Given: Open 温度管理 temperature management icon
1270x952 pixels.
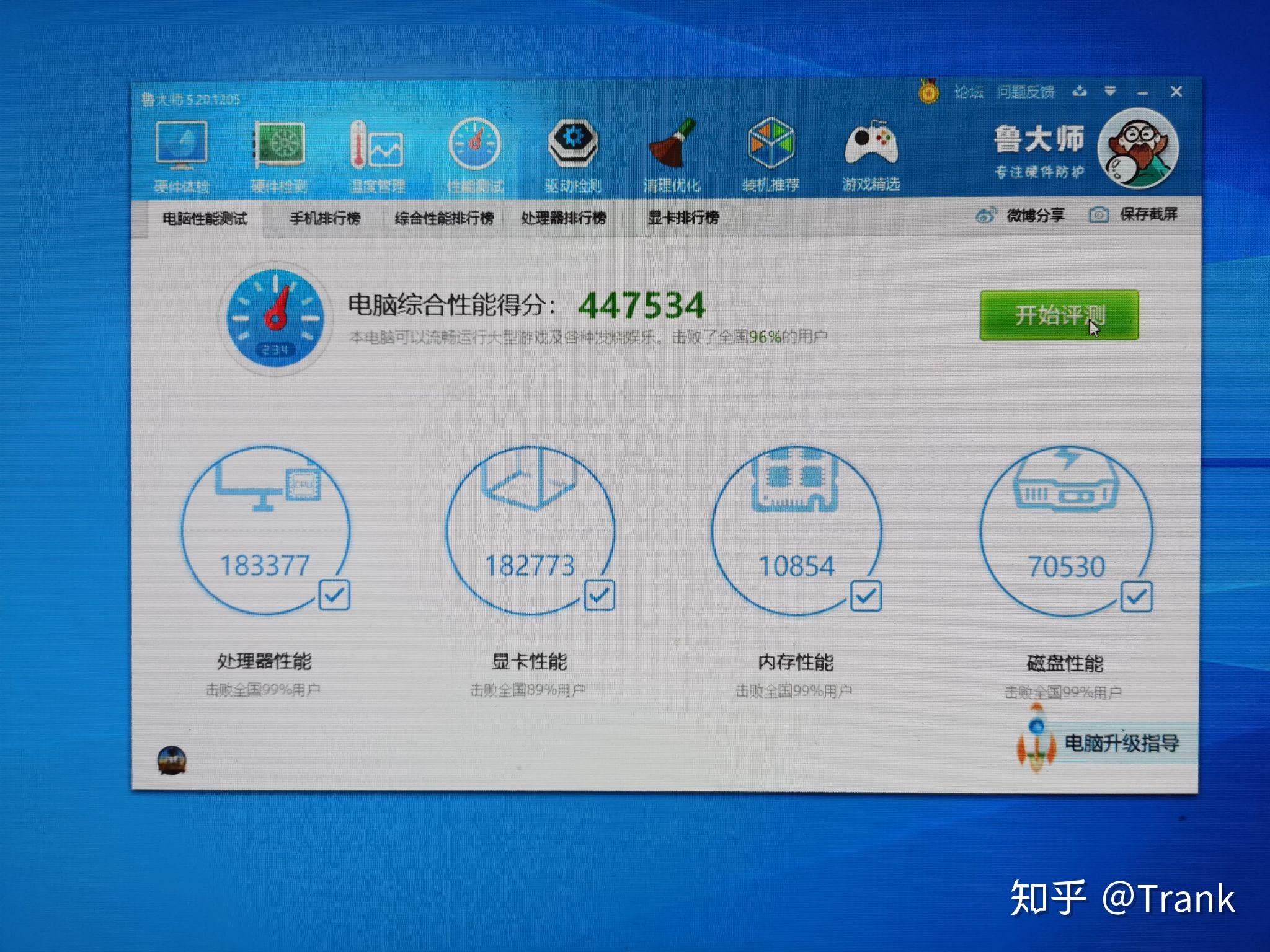Looking at the screenshot, I should [x=377, y=148].
